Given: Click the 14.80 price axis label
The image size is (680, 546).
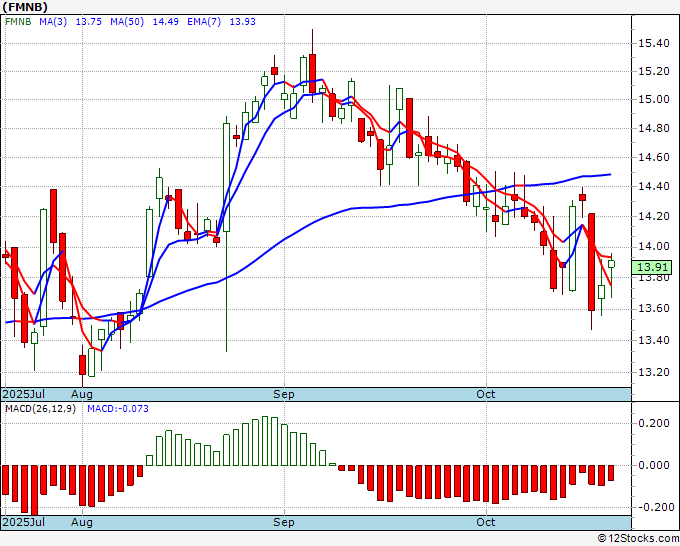Looking at the screenshot, I should pos(654,129).
